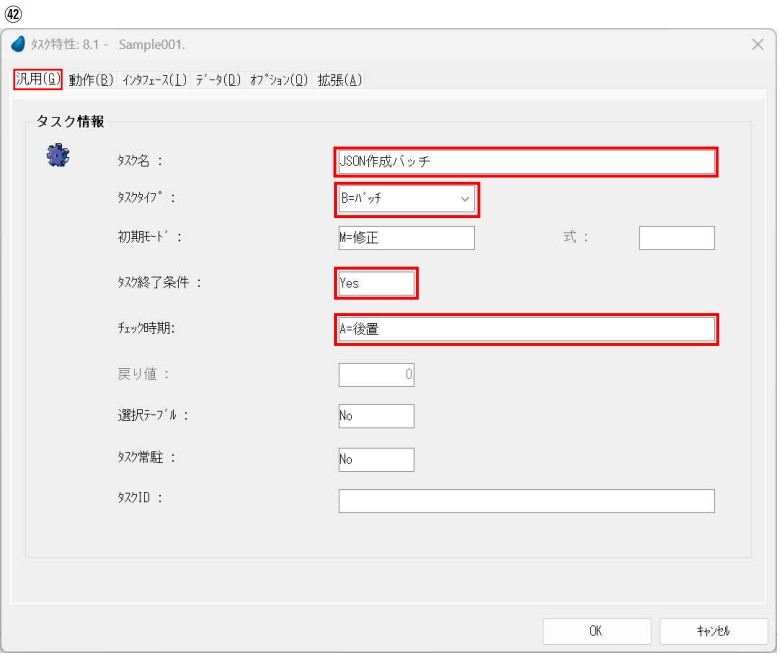Go to the データ(D) tab

click(x=230, y=80)
